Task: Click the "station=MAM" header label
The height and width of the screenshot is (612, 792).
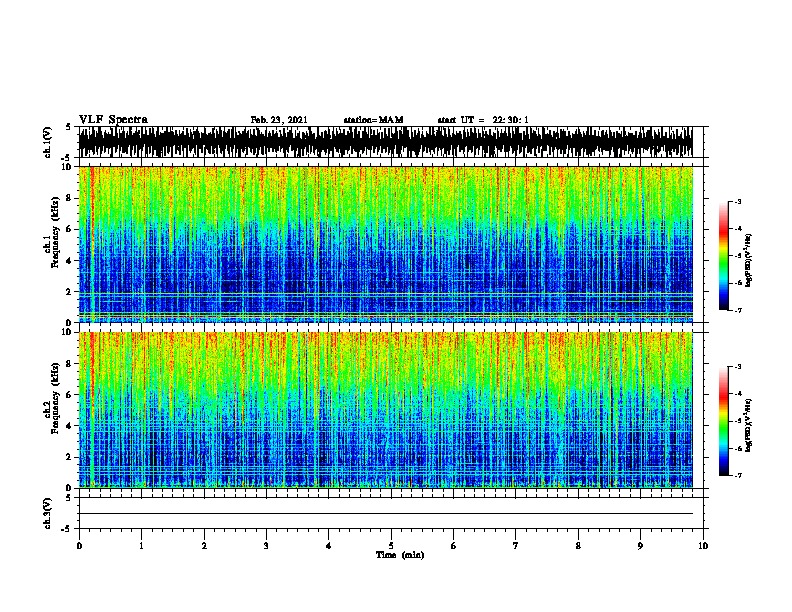Action: click(x=373, y=120)
